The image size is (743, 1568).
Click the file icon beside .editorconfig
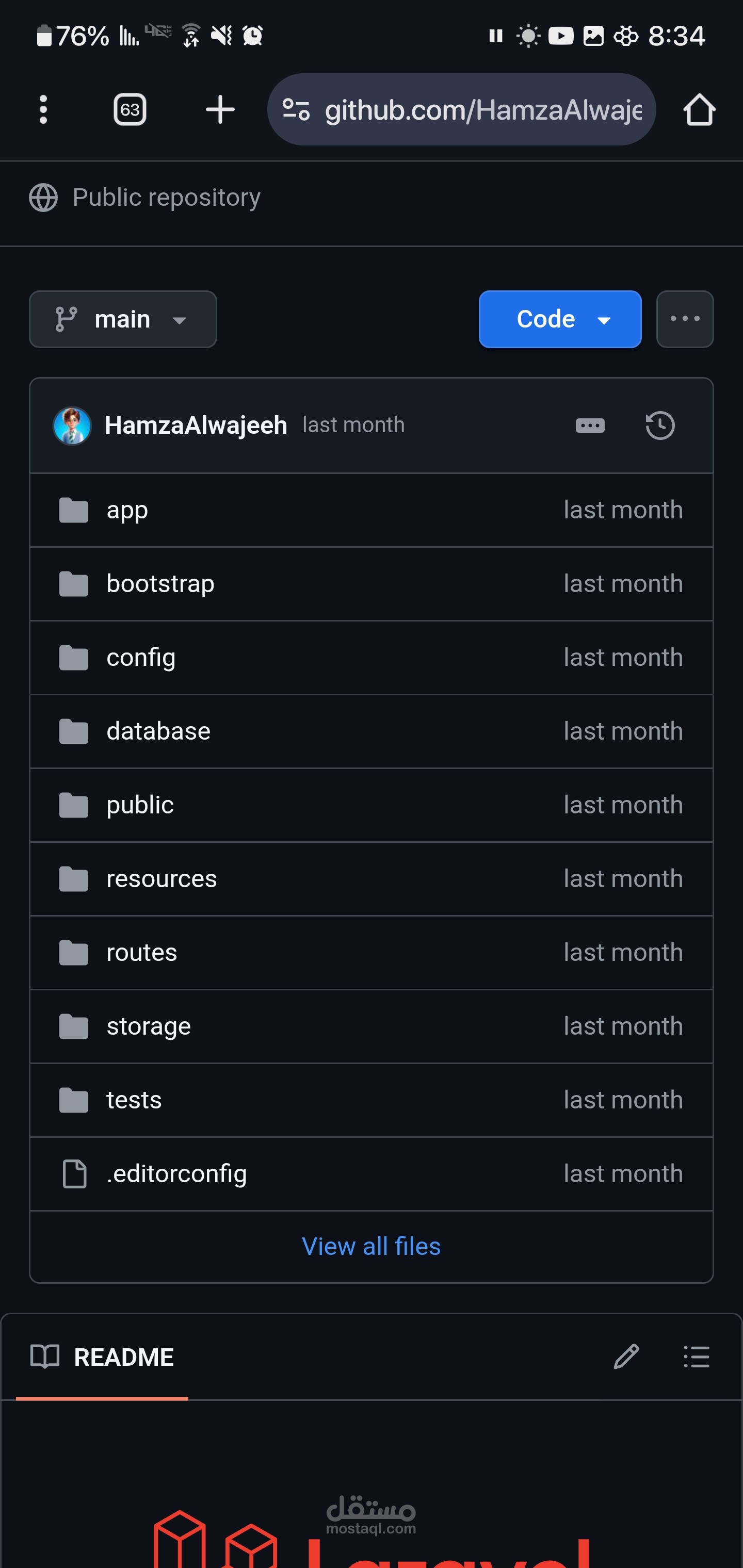(x=74, y=1173)
